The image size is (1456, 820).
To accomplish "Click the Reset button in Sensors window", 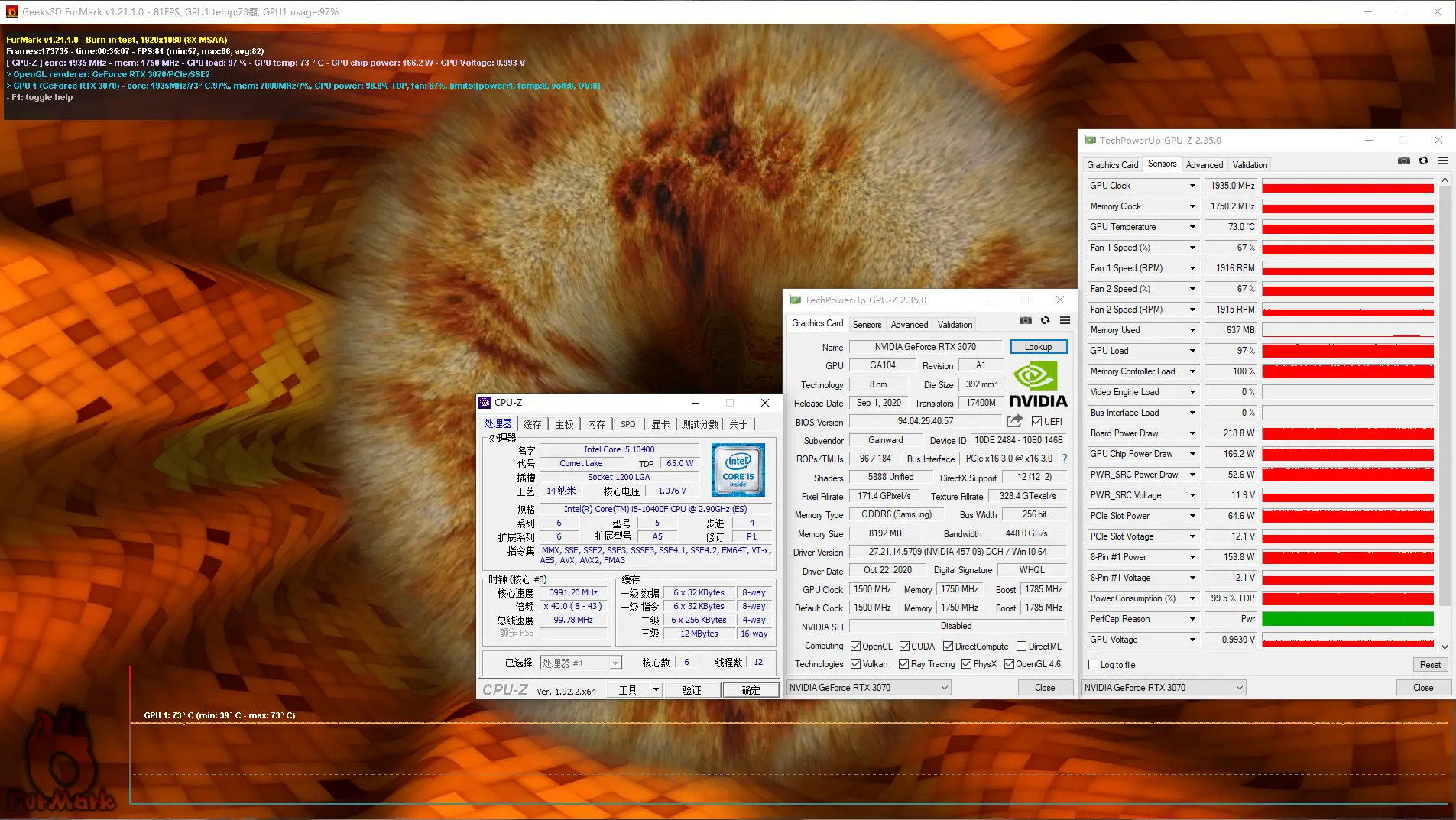I will click(x=1429, y=665).
